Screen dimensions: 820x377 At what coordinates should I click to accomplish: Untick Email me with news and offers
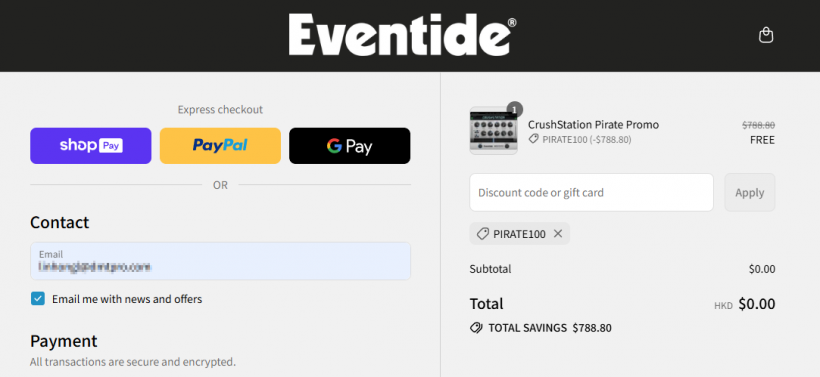(x=38, y=299)
